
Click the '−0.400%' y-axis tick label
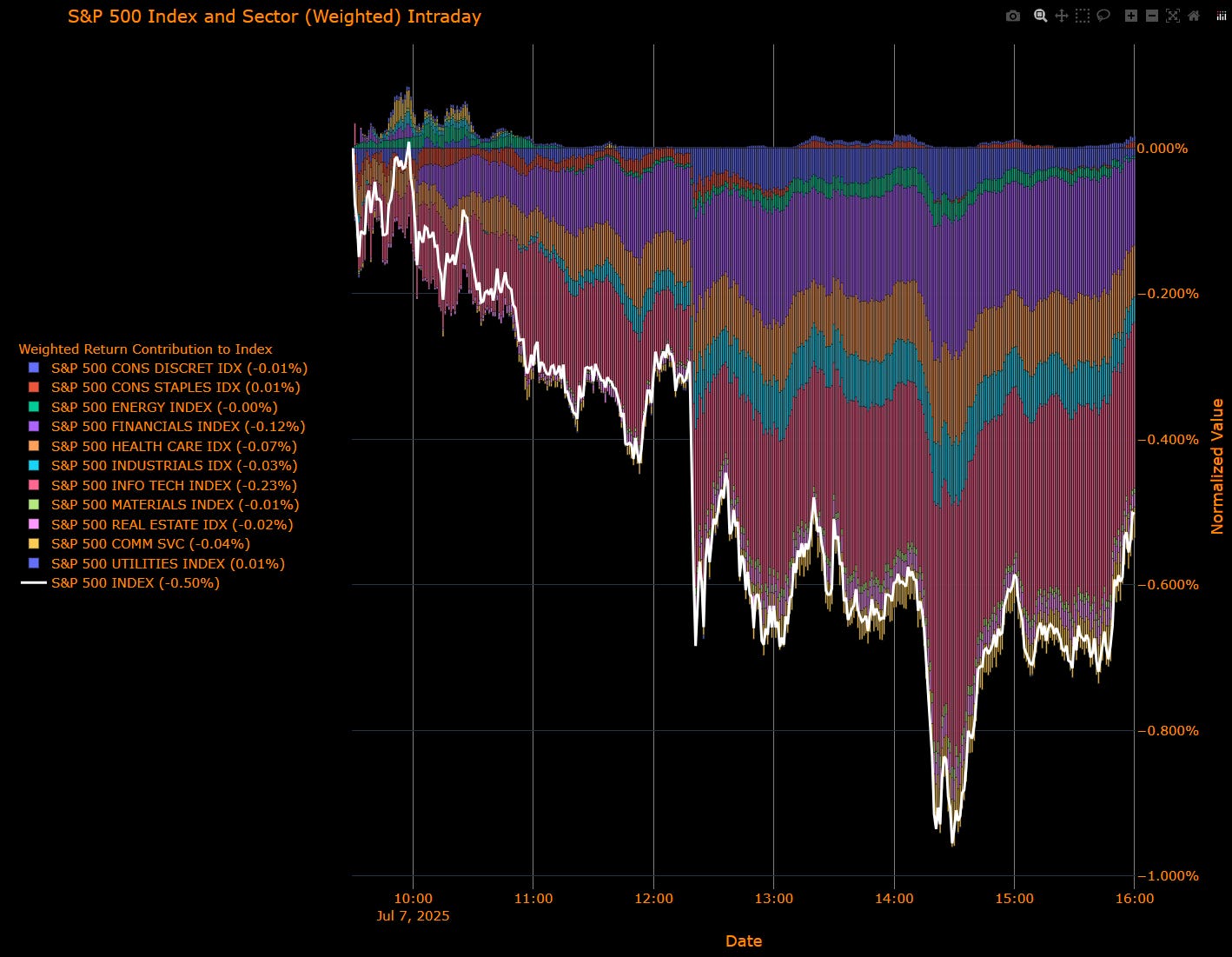pos(1168,440)
